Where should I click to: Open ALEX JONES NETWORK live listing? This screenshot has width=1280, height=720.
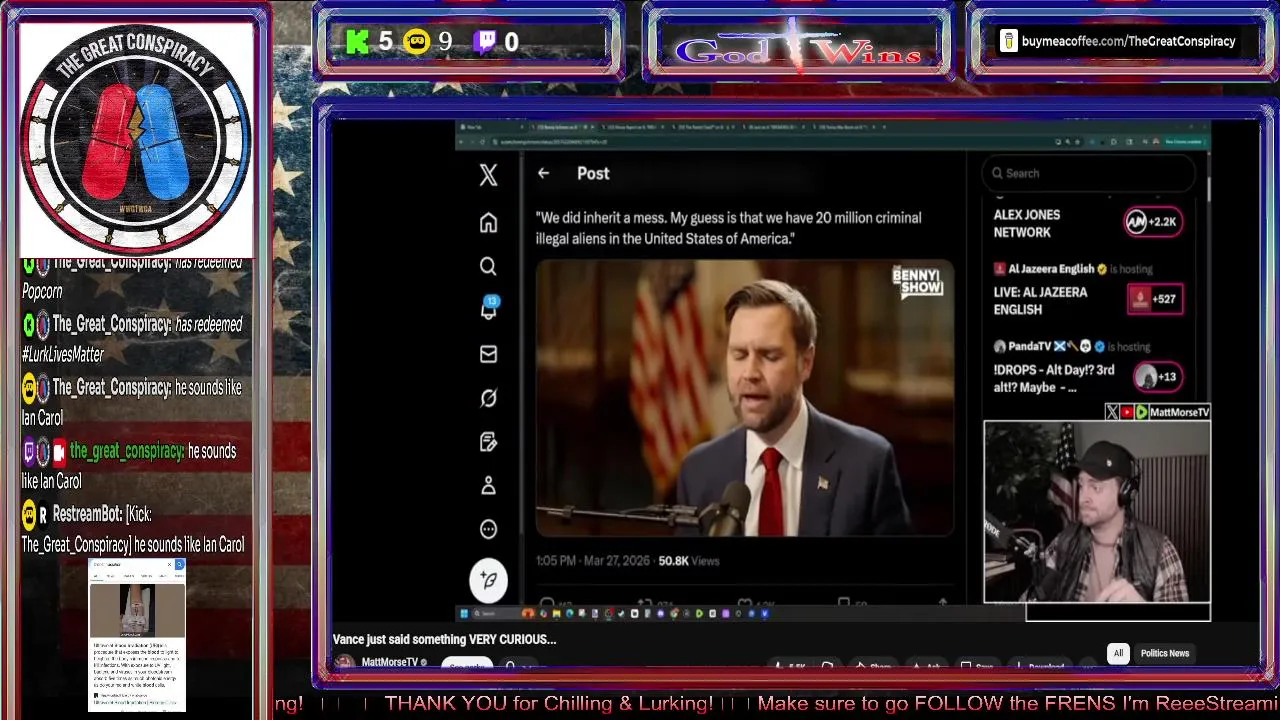1027,223
